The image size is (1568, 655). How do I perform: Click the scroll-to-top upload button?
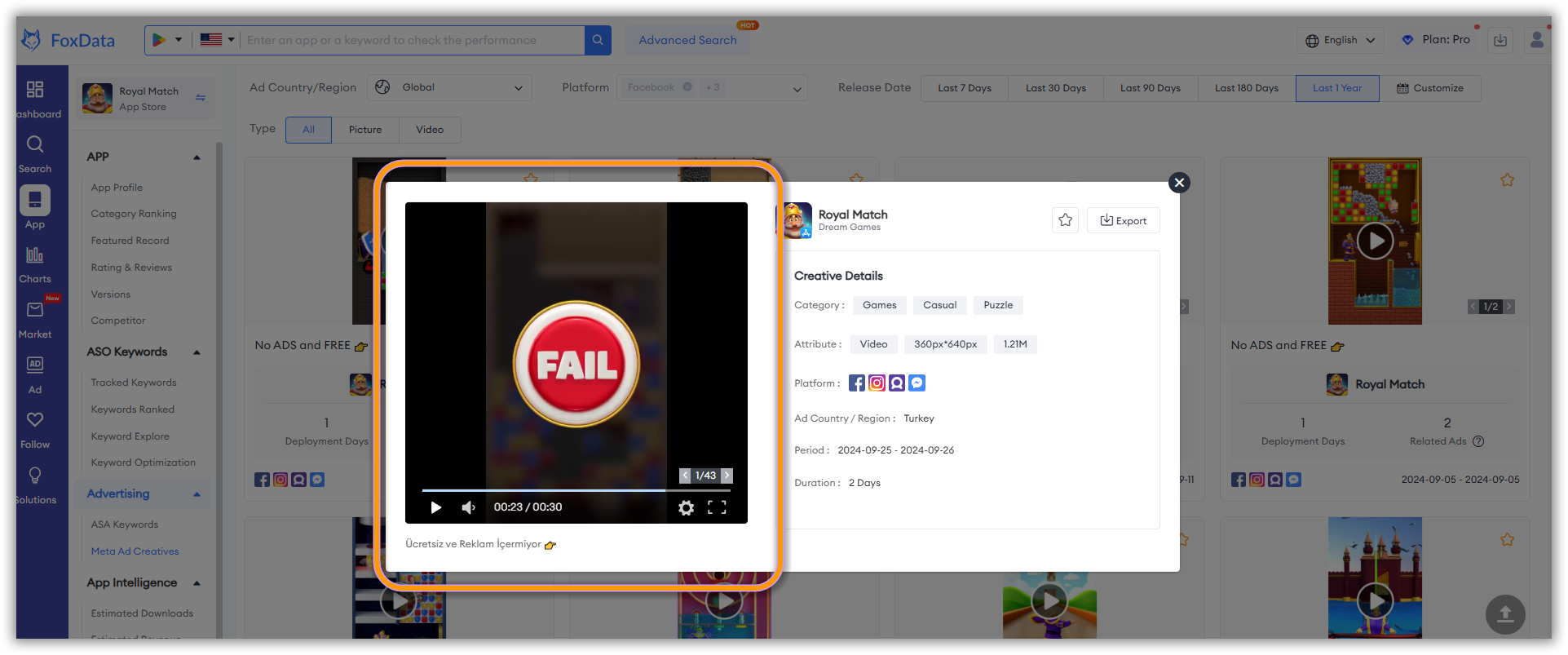1505,614
